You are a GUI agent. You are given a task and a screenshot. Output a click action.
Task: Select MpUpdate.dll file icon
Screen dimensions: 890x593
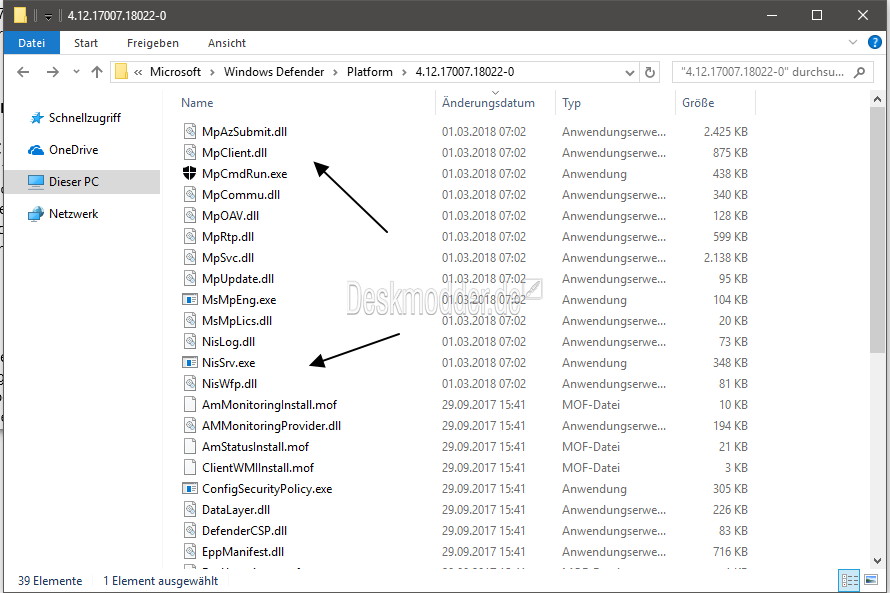pos(190,279)
